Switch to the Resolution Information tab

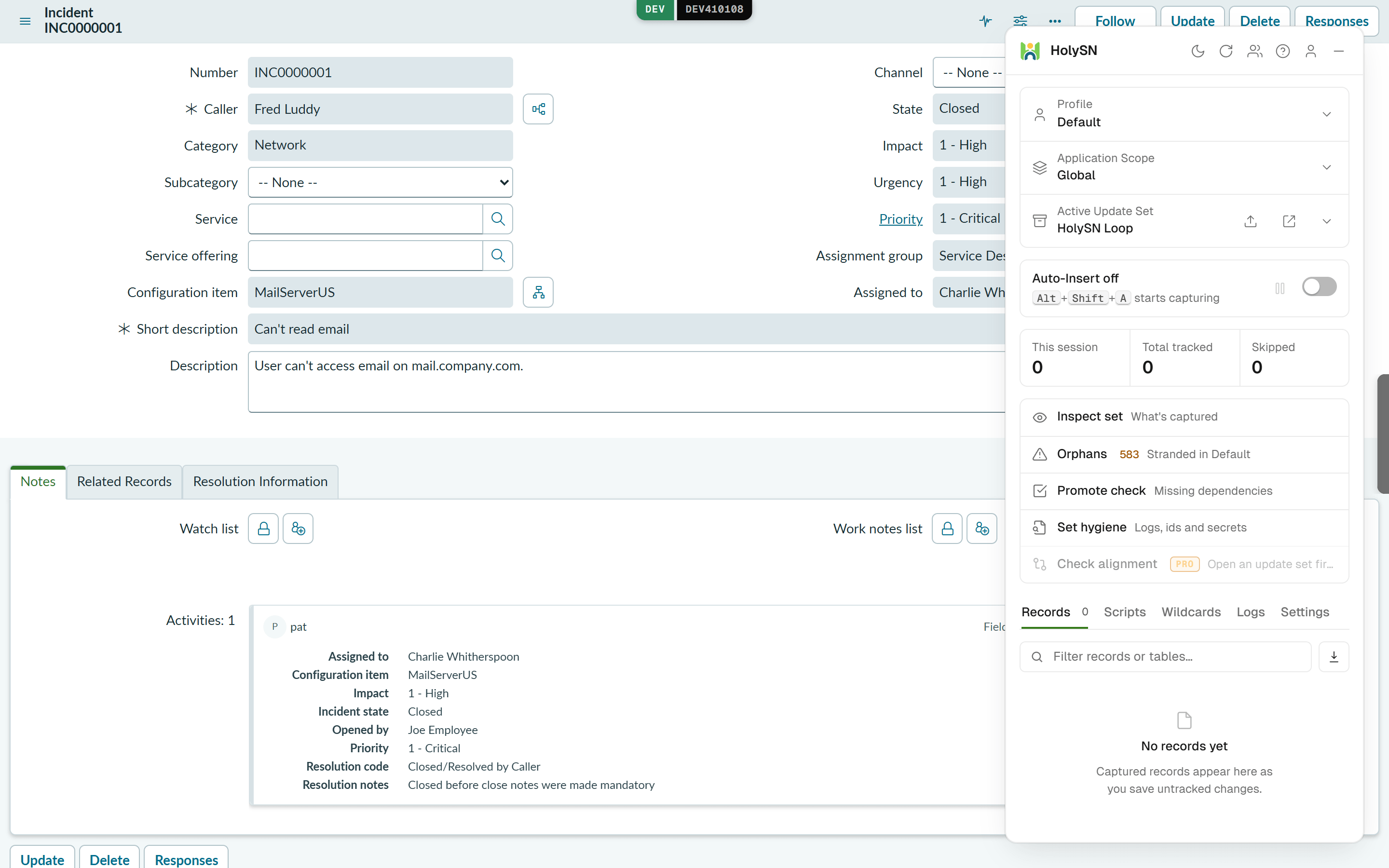tap(260, 482)
